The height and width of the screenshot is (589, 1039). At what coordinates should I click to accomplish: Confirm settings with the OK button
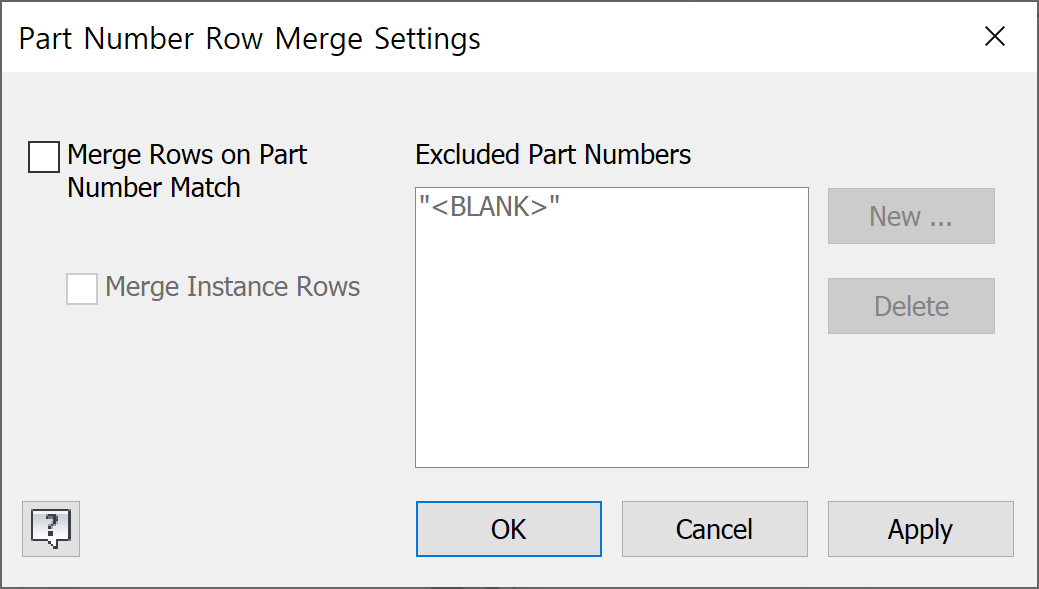pos(508,529)
